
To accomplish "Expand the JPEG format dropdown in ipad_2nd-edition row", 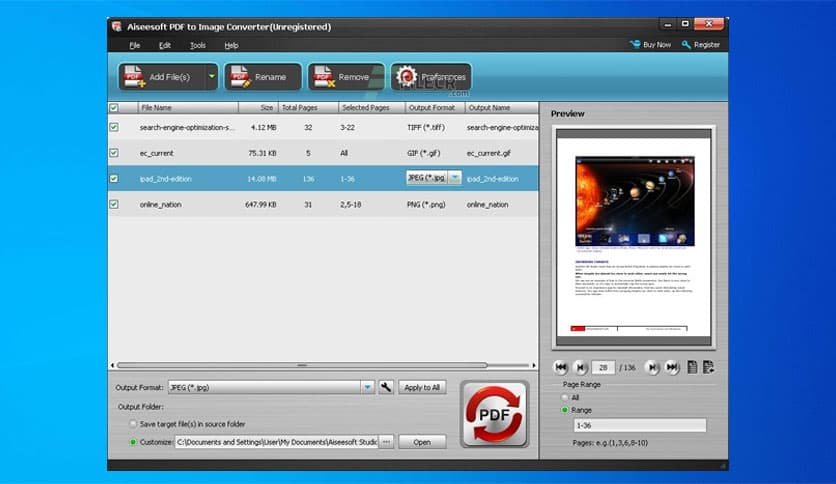I will coord(455,178).
